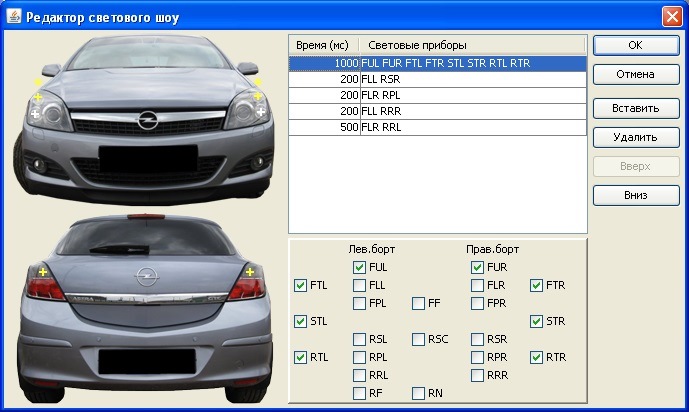Screen dimensions: 689x412
Task: Select the row FLR RPL
Action: click(x=437, y=95)
